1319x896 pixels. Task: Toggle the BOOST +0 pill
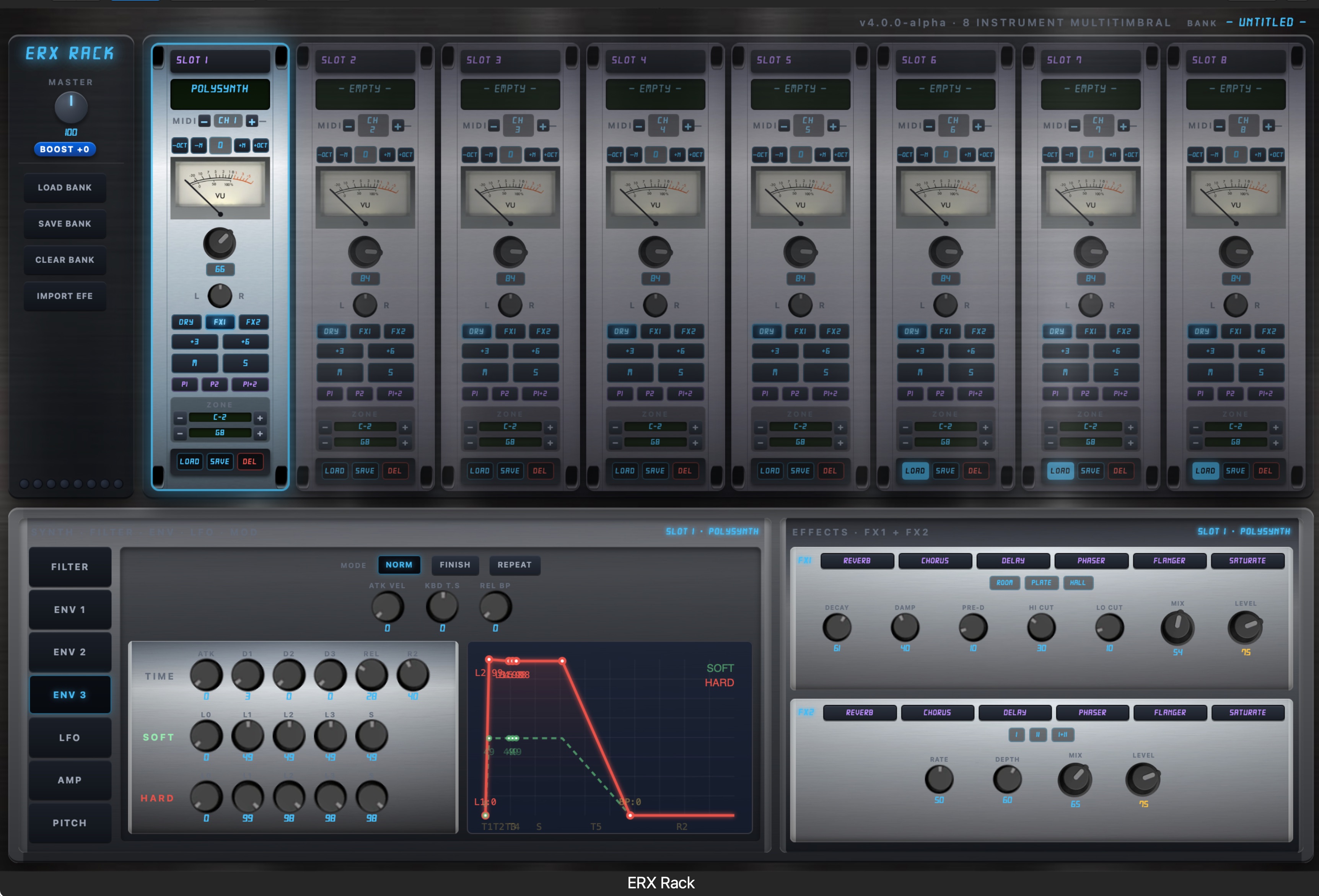click(65, 149)
